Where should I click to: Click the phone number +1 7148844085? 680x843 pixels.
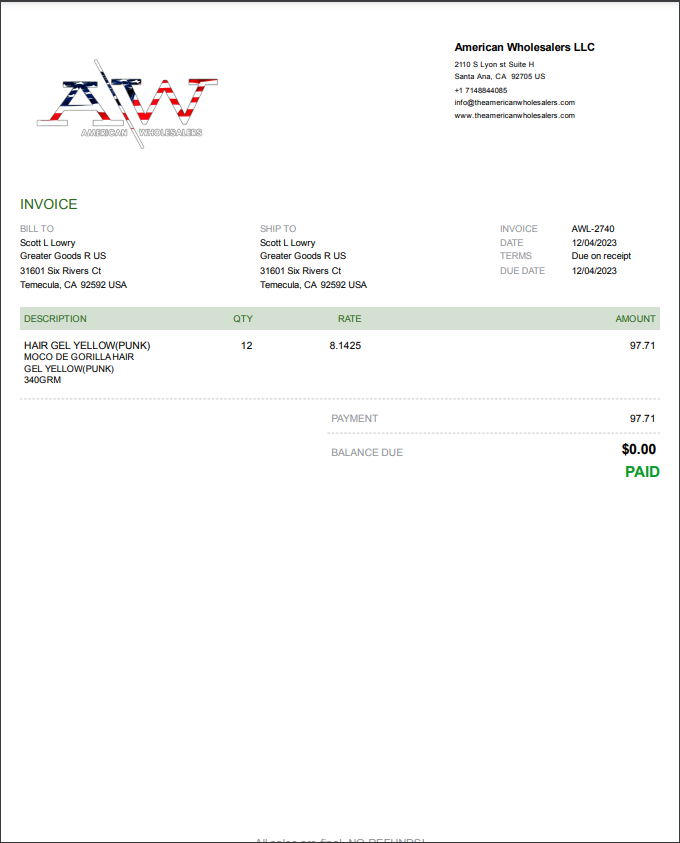click(x=481, y=90)
